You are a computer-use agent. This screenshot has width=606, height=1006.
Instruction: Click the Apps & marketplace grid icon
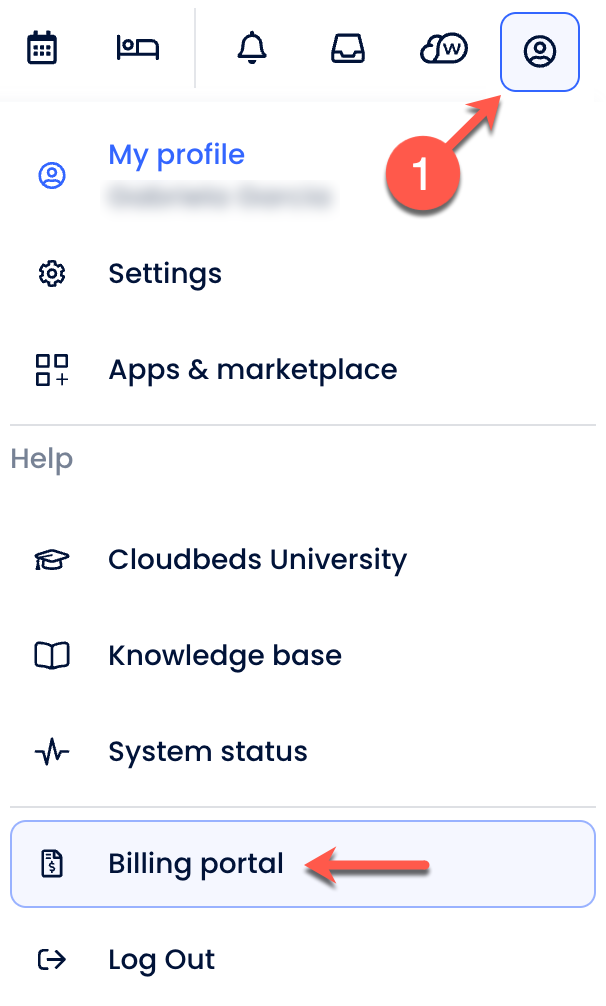pyautogui.click(x=51, y=370)
